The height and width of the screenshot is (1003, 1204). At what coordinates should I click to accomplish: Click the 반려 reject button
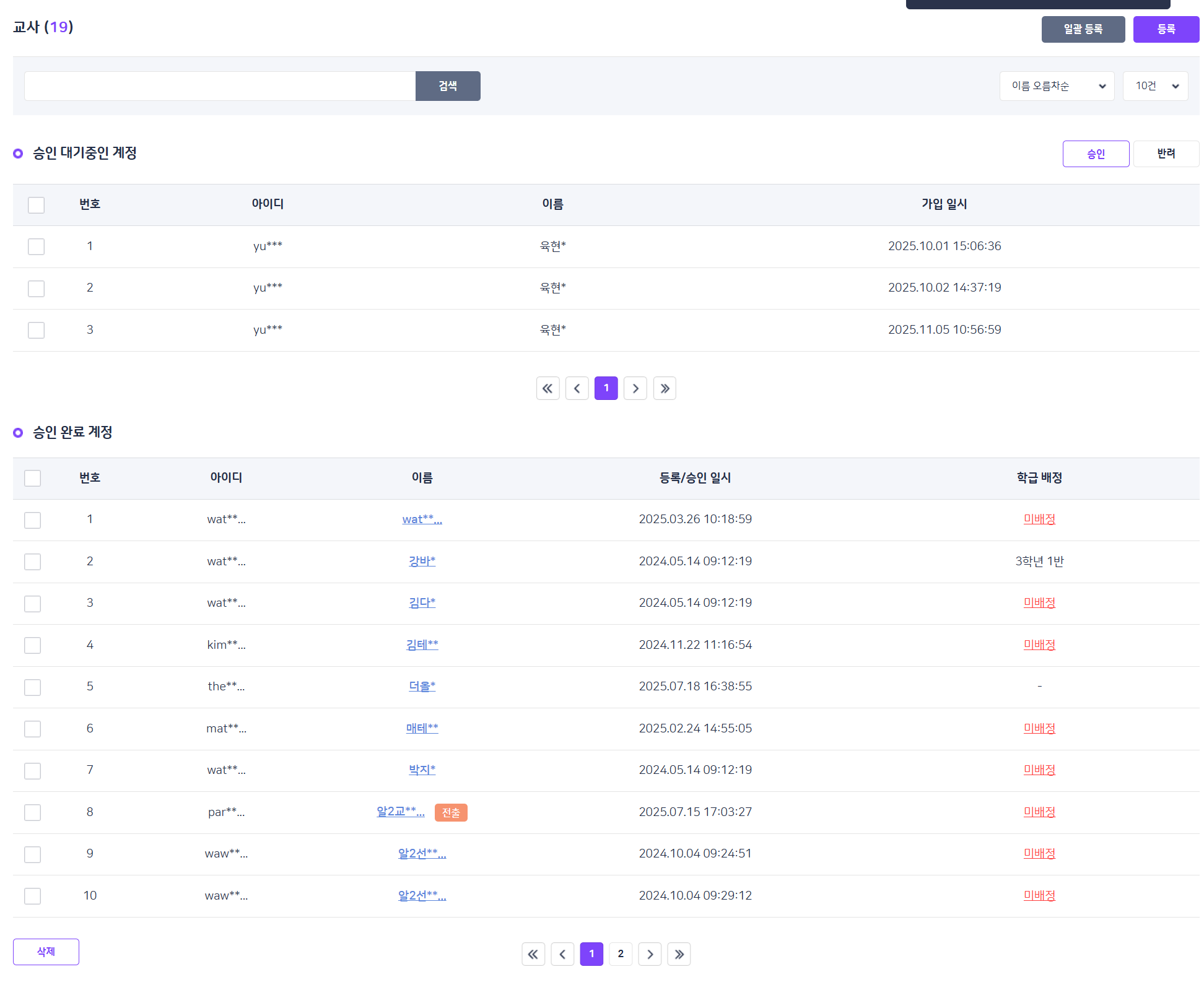tap(1166, 154)
